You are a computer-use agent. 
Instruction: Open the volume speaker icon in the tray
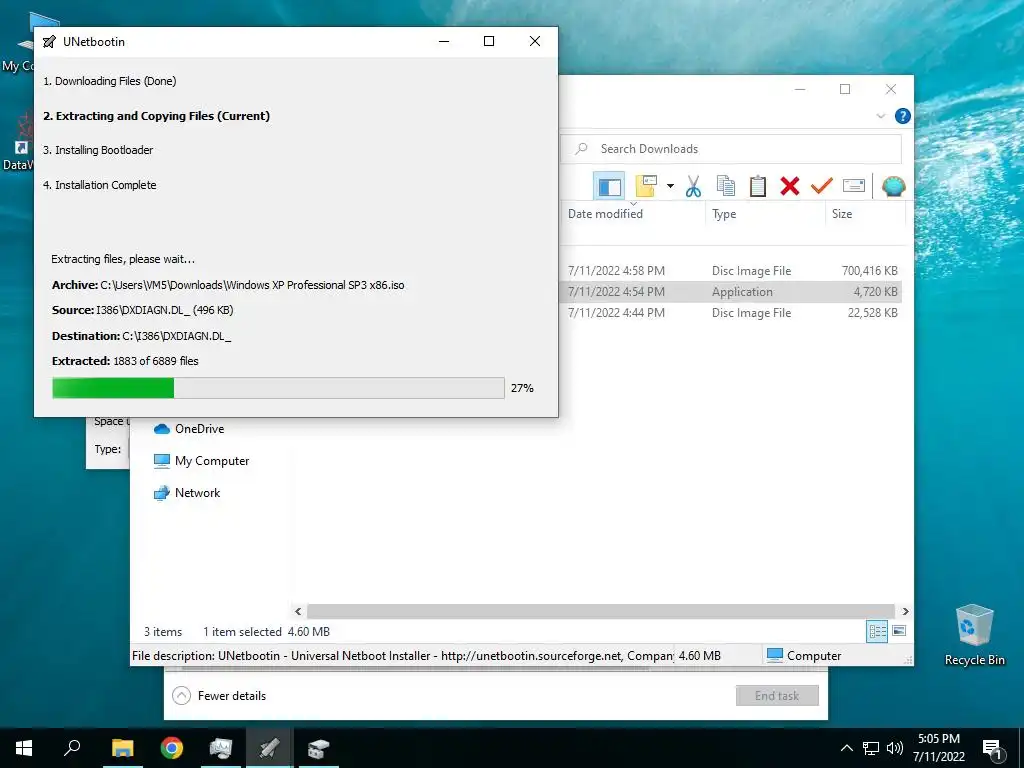[895, 748]
